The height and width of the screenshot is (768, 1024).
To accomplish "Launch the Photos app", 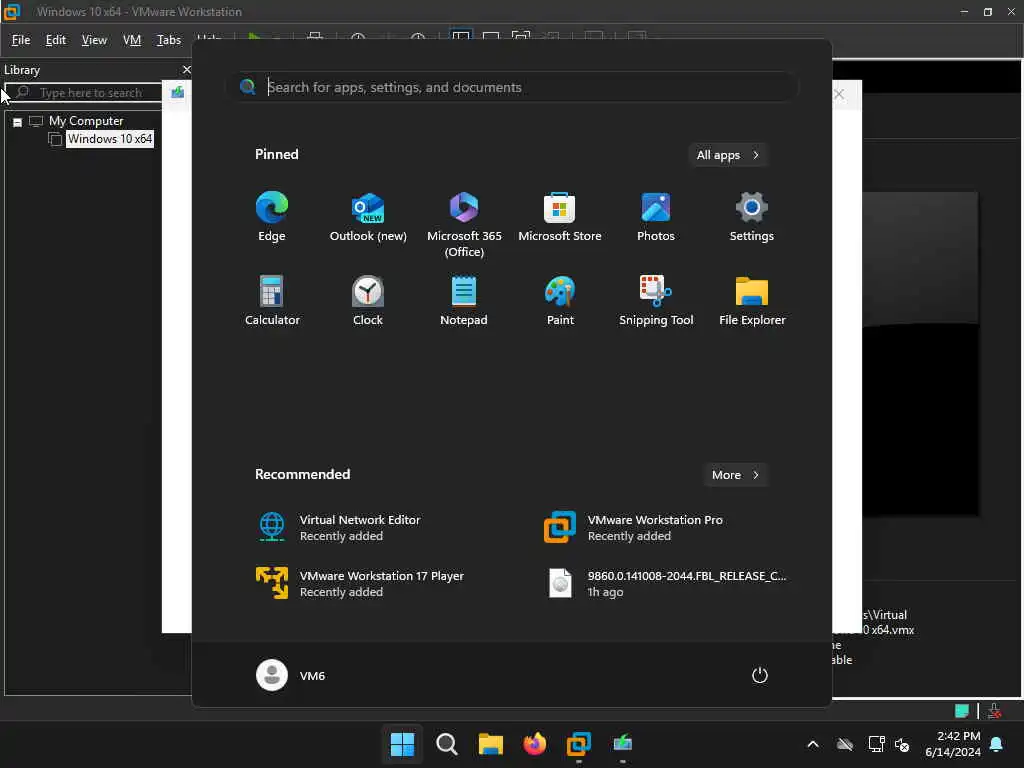I will click(656, 217).
